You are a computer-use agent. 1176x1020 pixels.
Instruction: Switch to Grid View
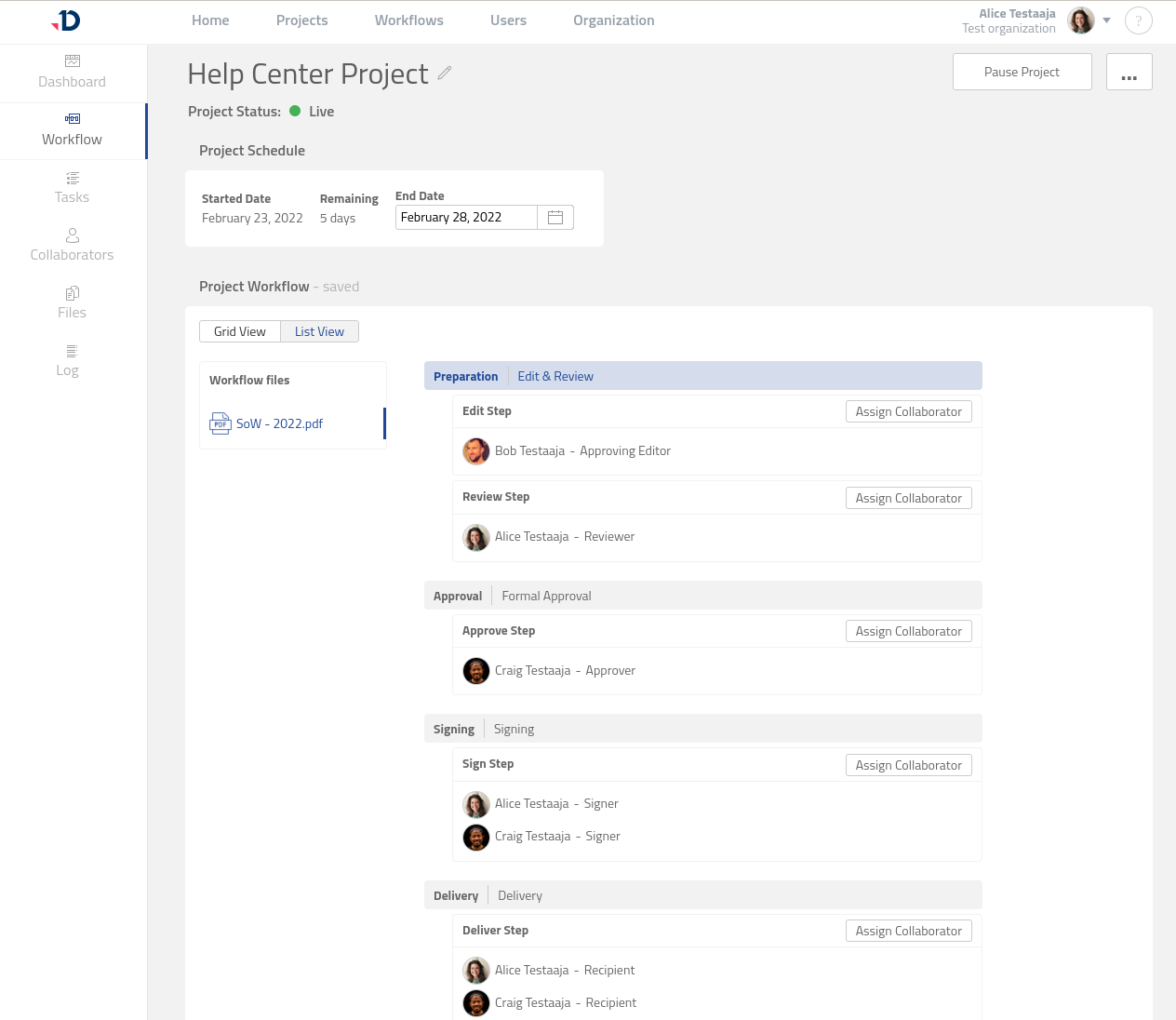tap(240, 331)
